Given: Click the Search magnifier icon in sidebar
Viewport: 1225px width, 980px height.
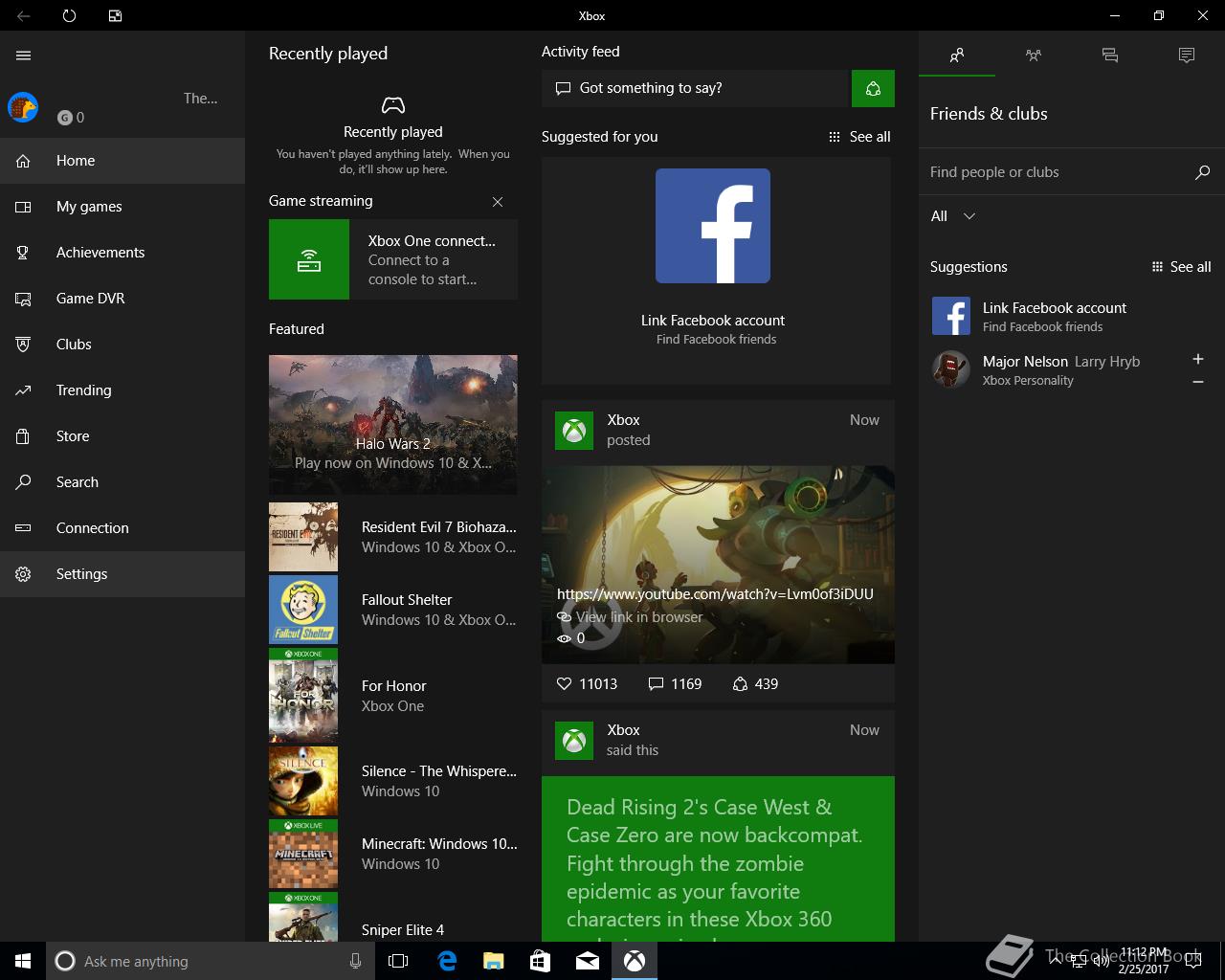Looking at the screenshot, I should [24, 482].
